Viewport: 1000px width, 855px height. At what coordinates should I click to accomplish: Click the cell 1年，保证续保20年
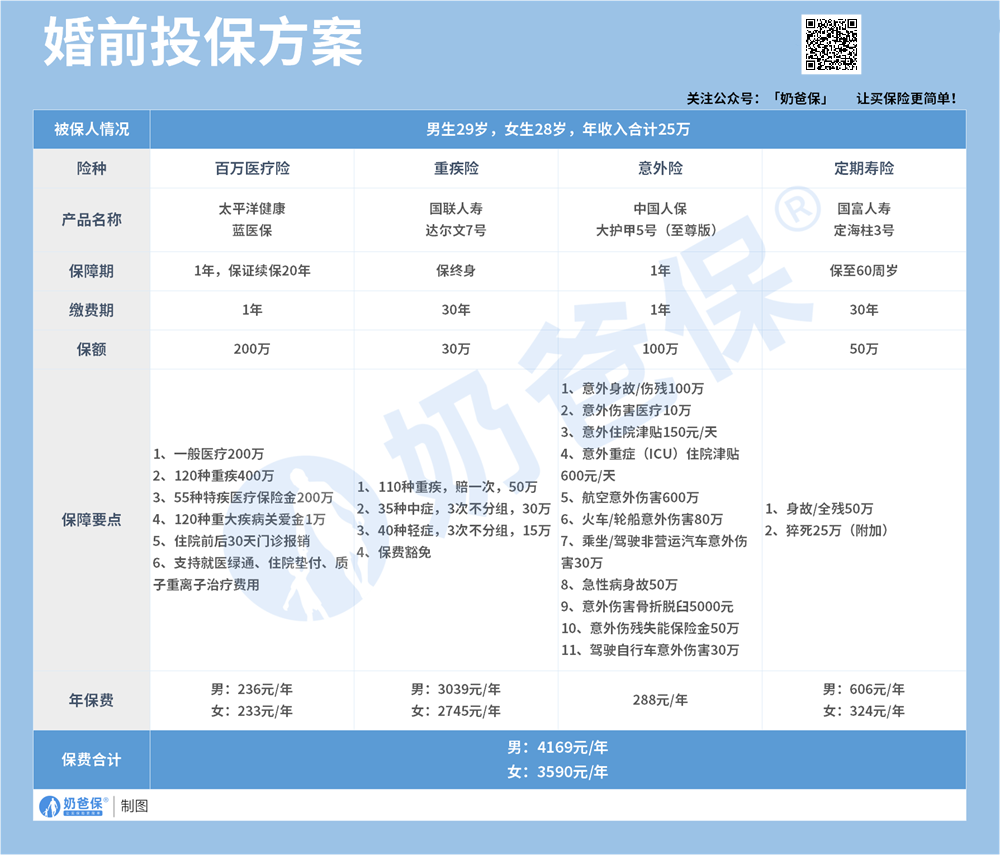click(253, 271)
